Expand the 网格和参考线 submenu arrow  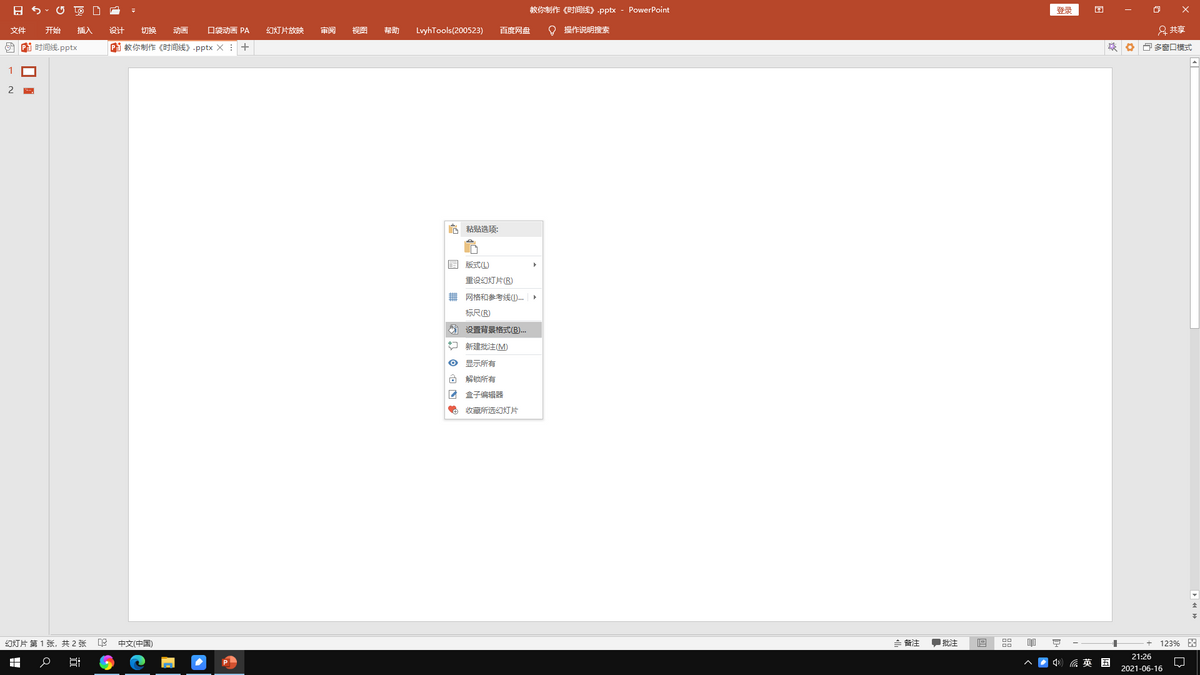coord(535,297)
